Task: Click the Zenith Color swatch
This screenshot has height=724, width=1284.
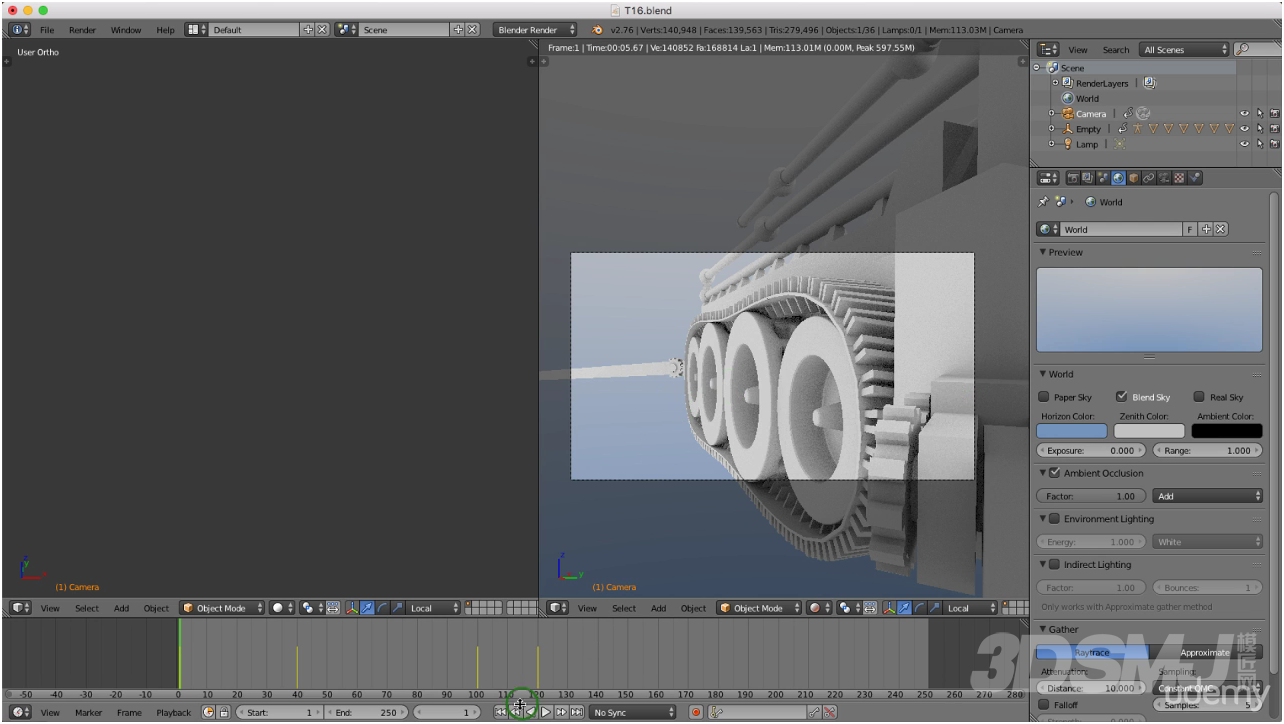Action: 1149,431
